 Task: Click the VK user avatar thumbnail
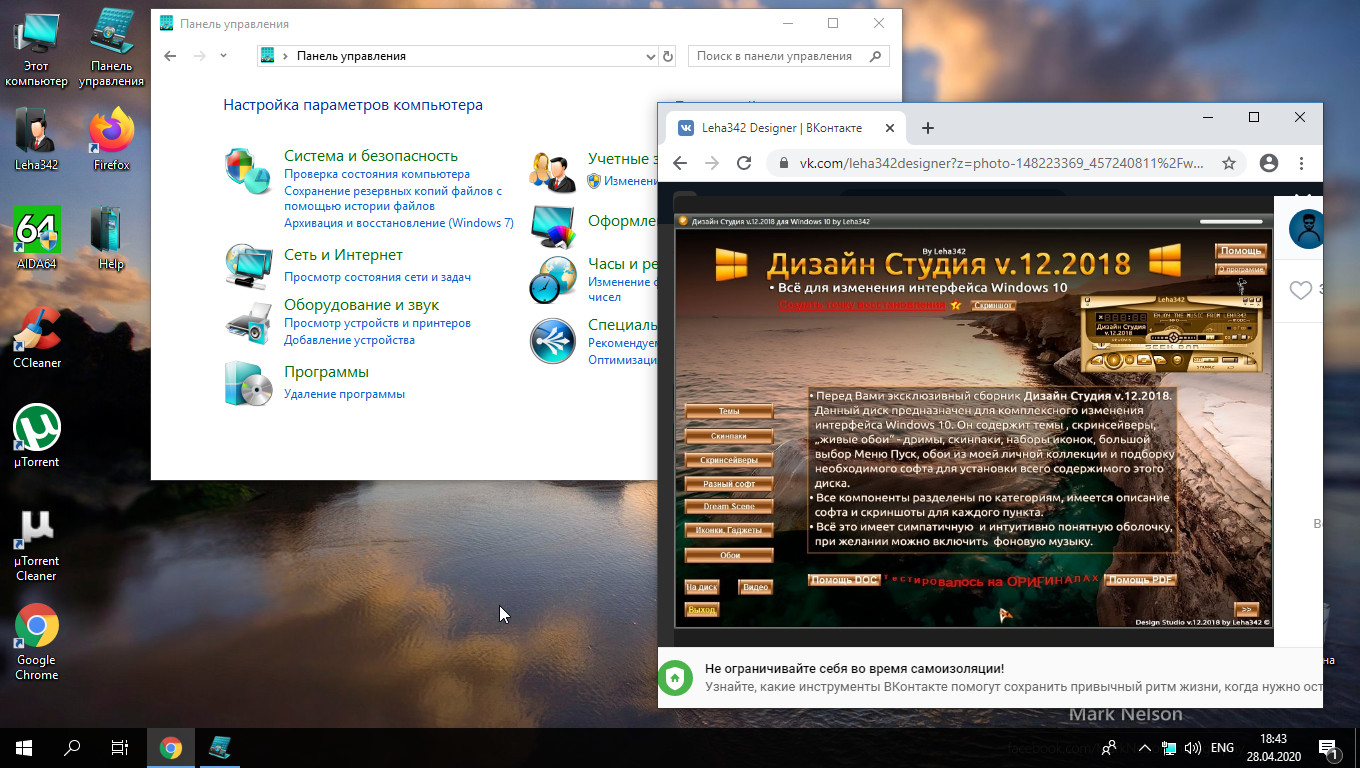pyautogui.click(x=1306, y=229)
